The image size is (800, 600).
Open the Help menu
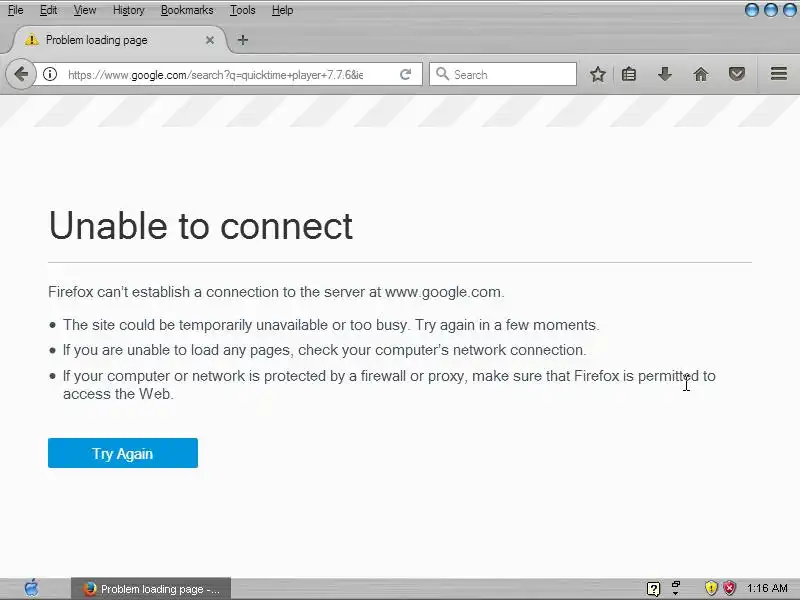coord(282,10)
